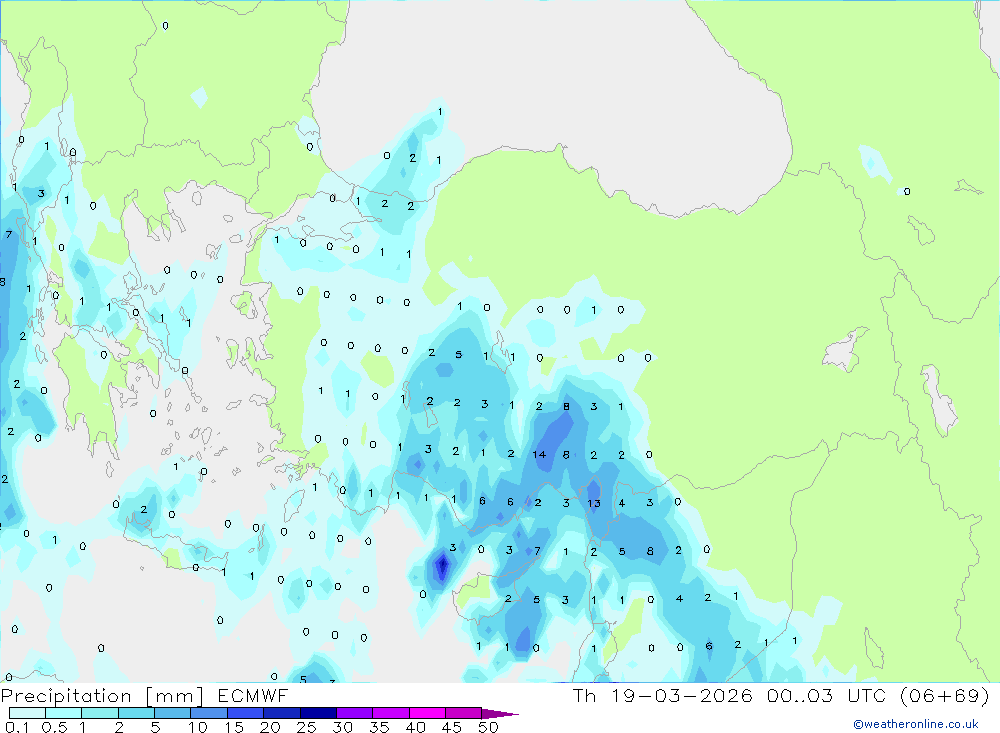
Task: Click the legend label '10'
Action: (x=198, y=727)
